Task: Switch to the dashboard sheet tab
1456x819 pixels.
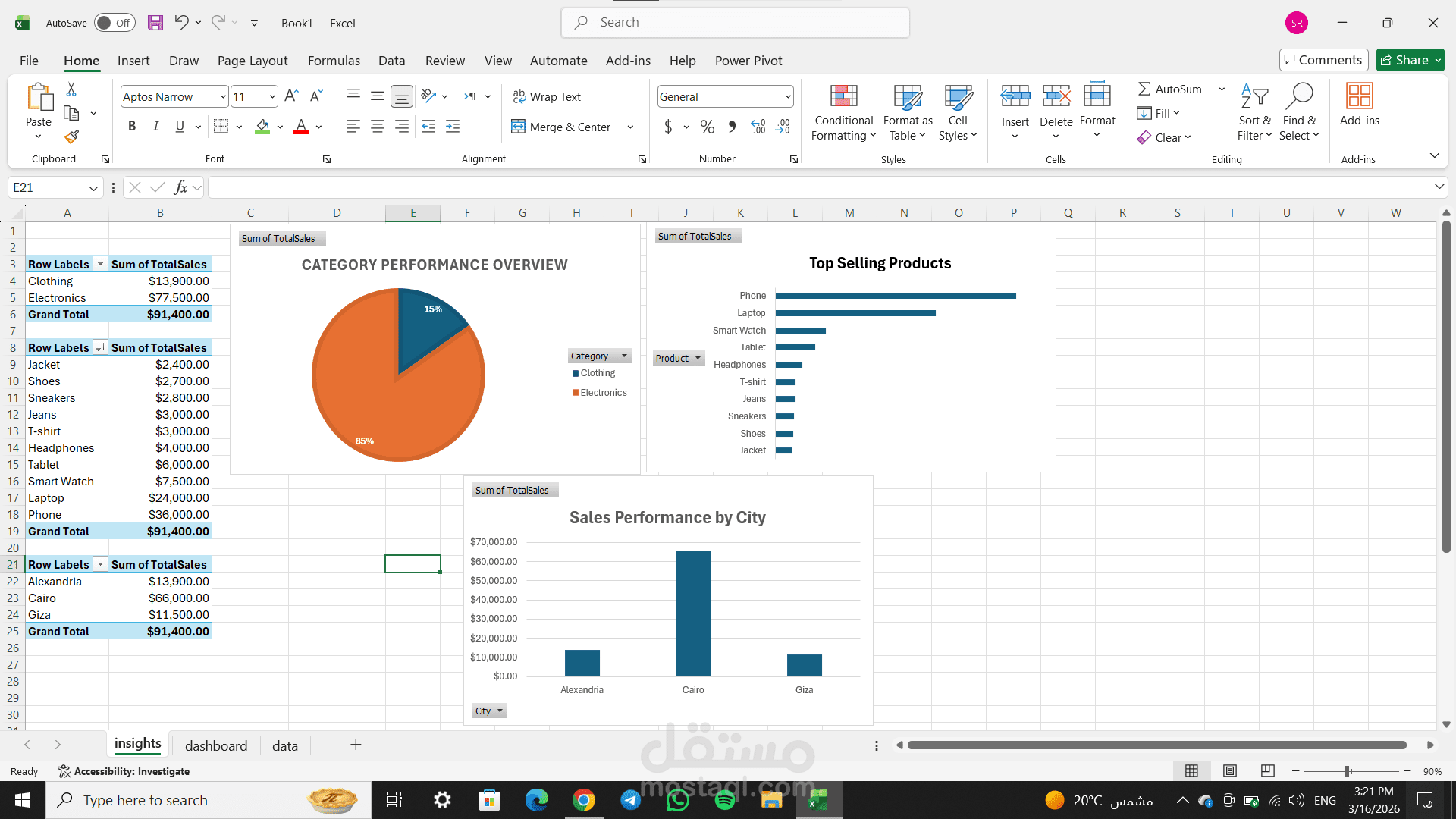Action: pos(216,745)
